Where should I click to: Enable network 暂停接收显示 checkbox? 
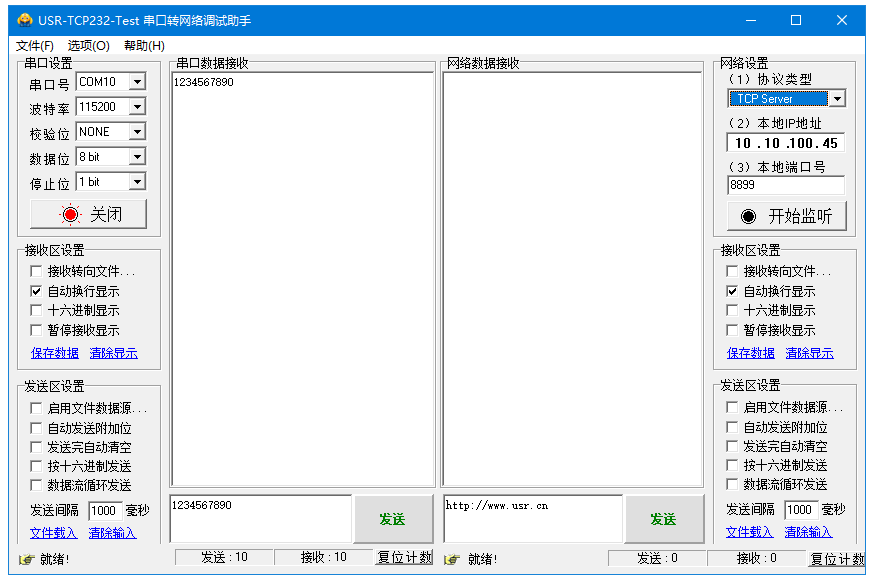733,330
